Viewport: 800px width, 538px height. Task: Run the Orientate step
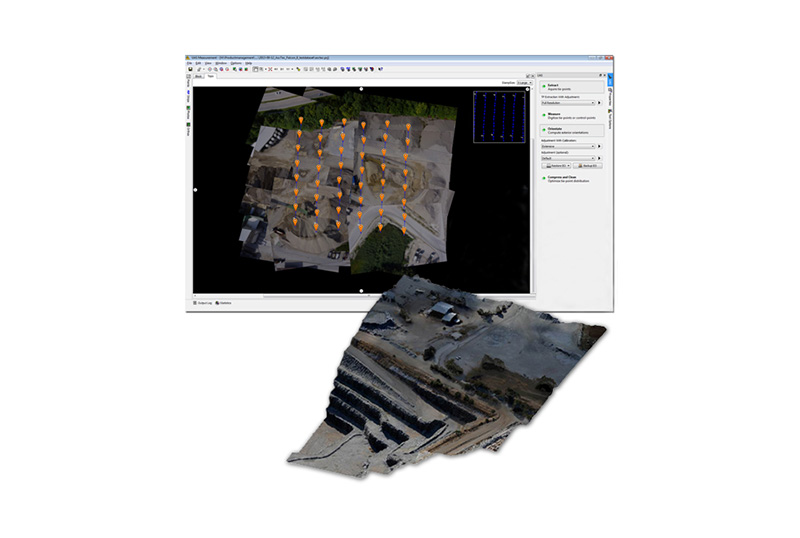click(x=552, y=129)
